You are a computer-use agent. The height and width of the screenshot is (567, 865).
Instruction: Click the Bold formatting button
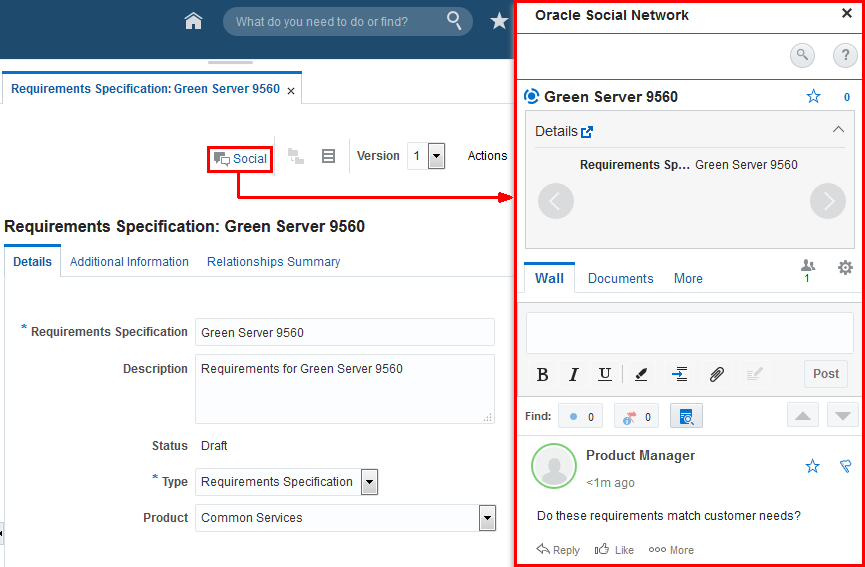542,375
